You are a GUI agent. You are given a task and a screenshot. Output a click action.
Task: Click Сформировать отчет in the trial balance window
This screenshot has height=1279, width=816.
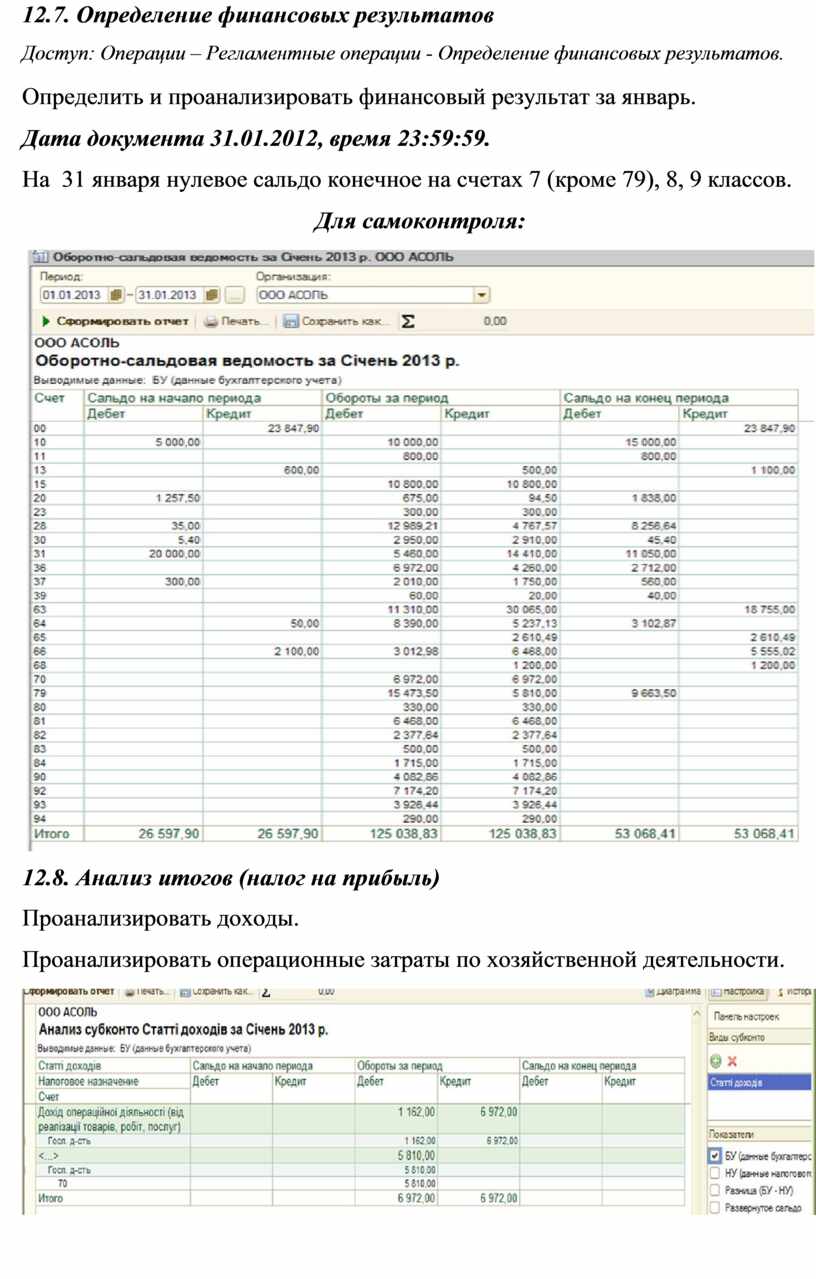click(x=116, y=322)
